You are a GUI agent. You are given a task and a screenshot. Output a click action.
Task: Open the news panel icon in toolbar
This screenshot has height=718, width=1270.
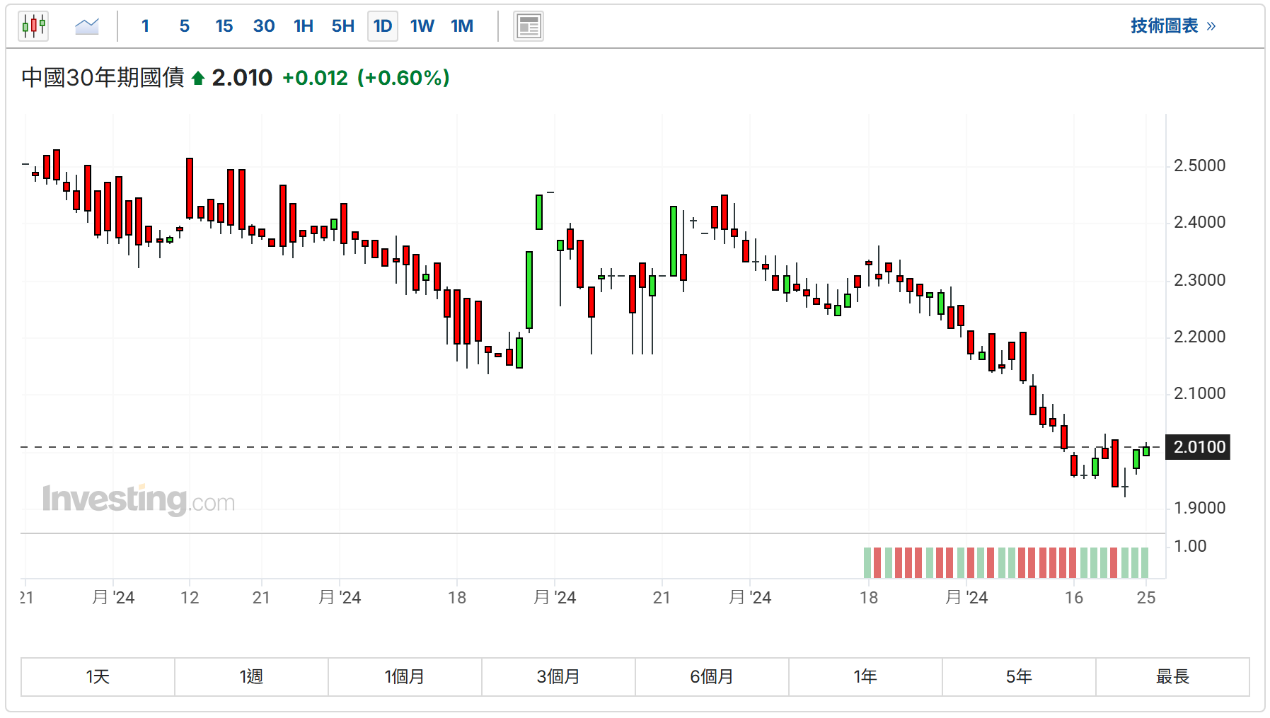528,26
